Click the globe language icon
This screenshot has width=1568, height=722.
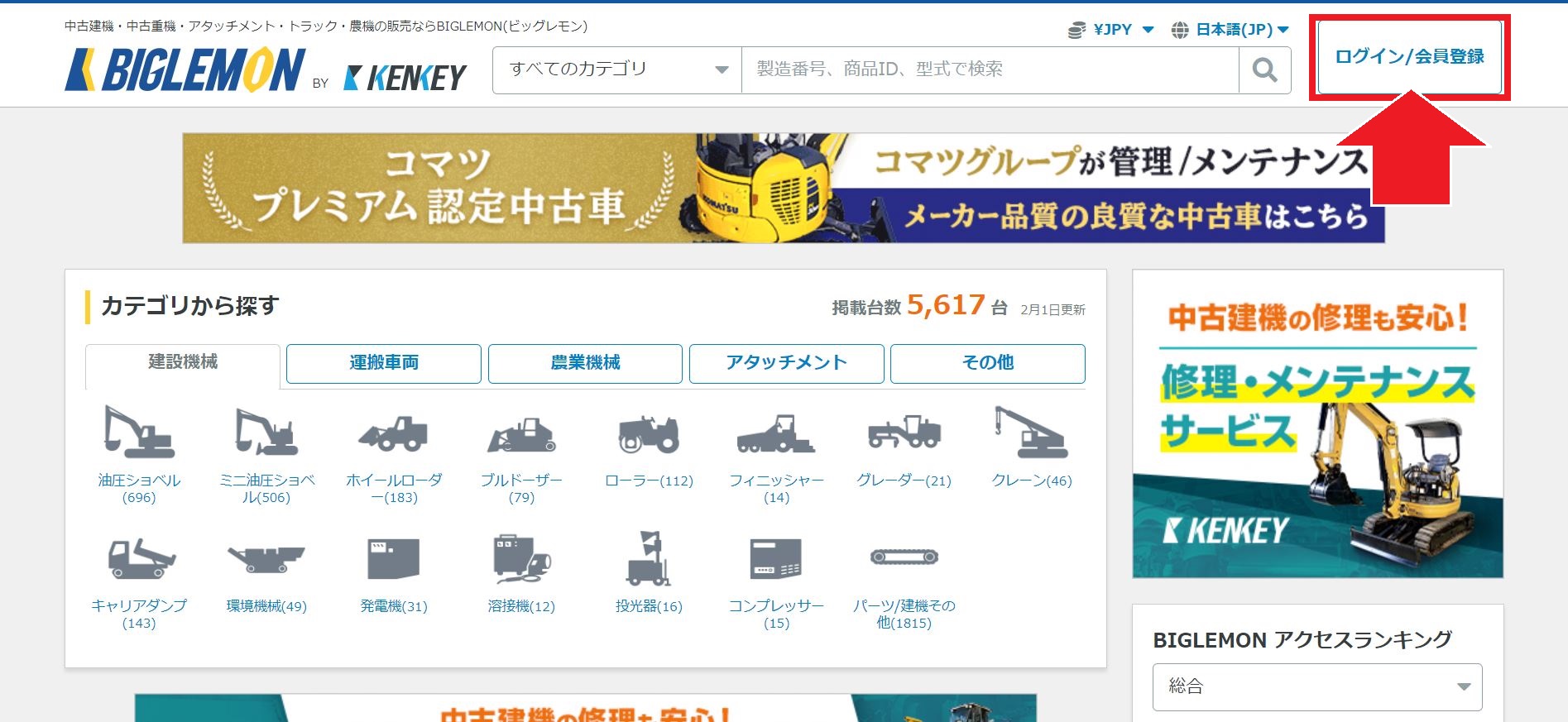tap(1180, 30)
